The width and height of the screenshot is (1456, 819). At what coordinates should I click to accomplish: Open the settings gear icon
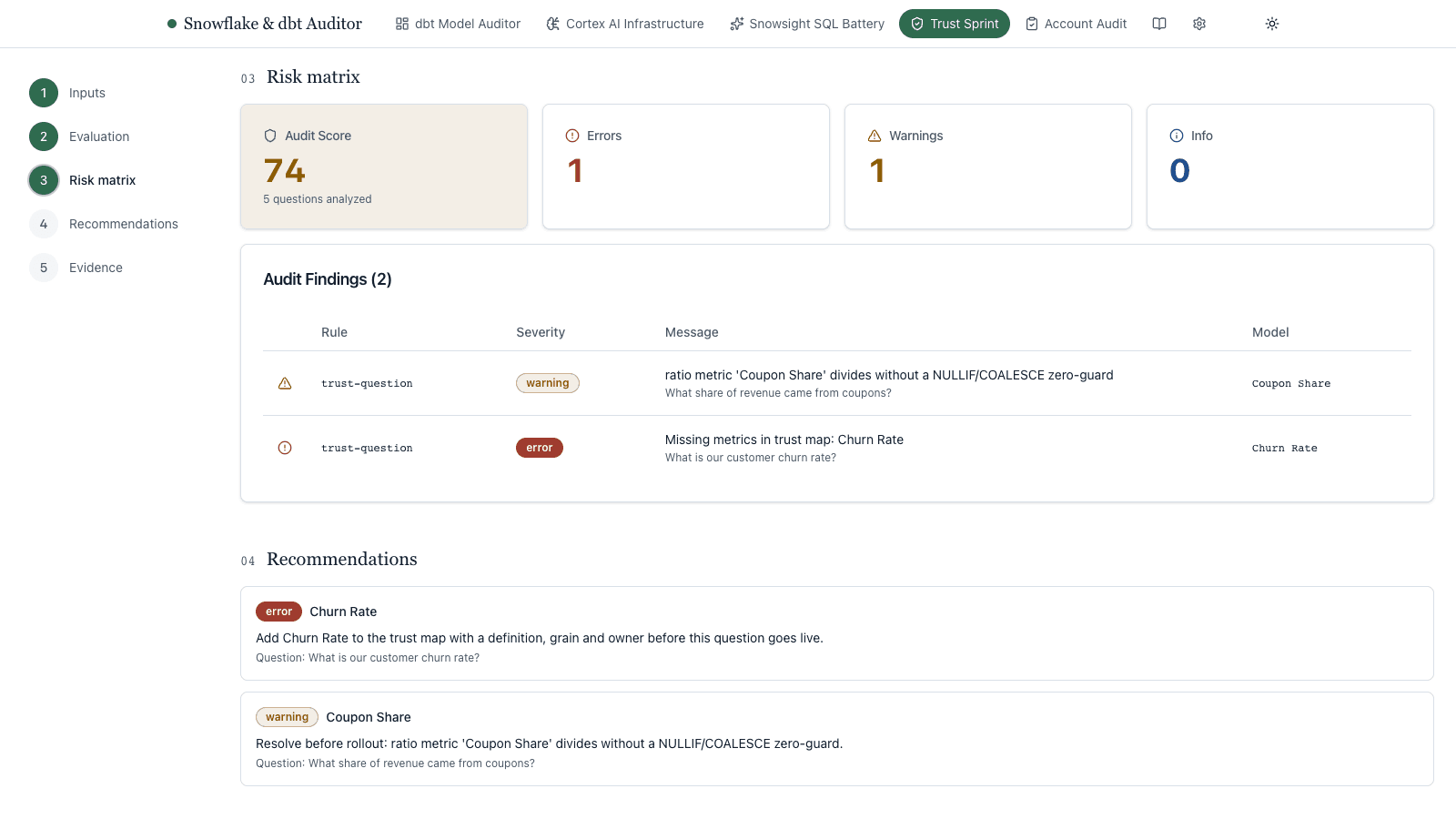click(1199, 24)
